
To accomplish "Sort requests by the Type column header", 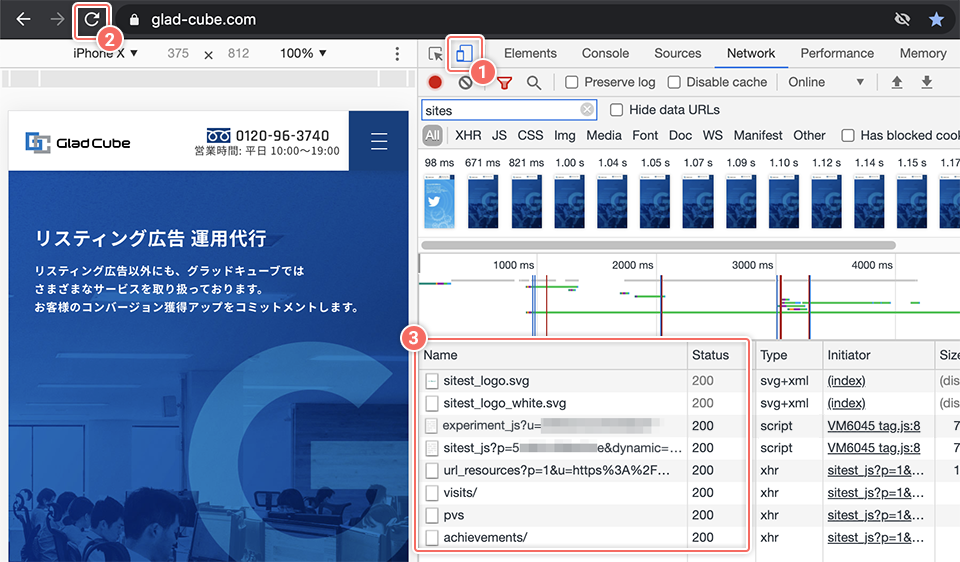I will (789, 355).
